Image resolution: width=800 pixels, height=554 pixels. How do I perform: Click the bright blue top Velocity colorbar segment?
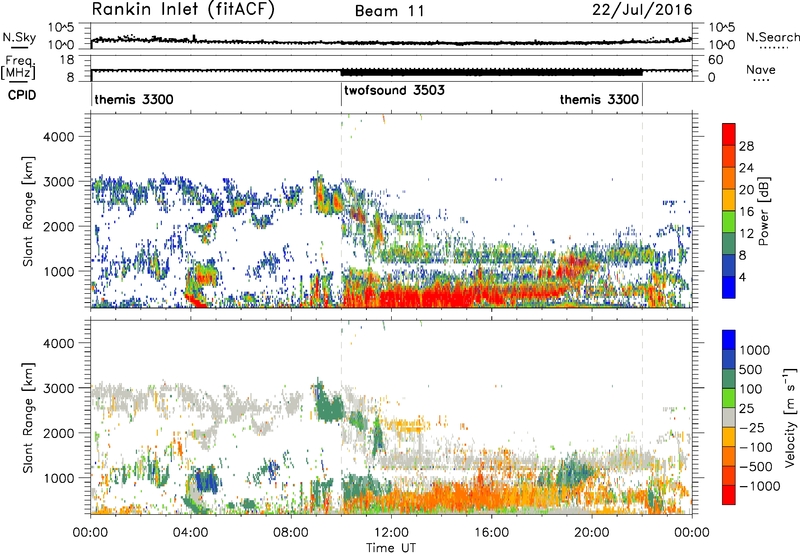[x=729, y=340]
